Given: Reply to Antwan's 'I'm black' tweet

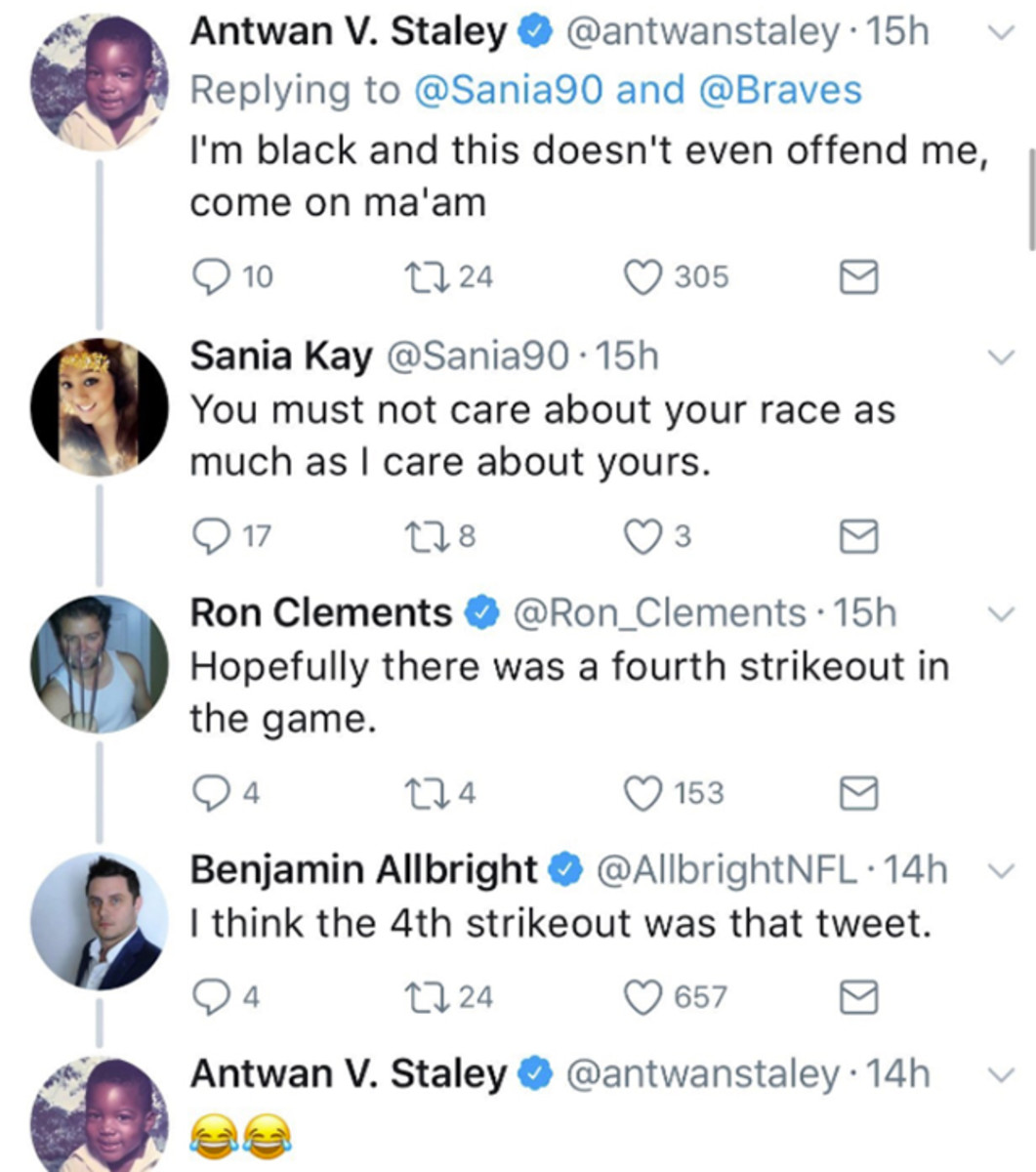Looking at the screenshot, I should 208,278.
